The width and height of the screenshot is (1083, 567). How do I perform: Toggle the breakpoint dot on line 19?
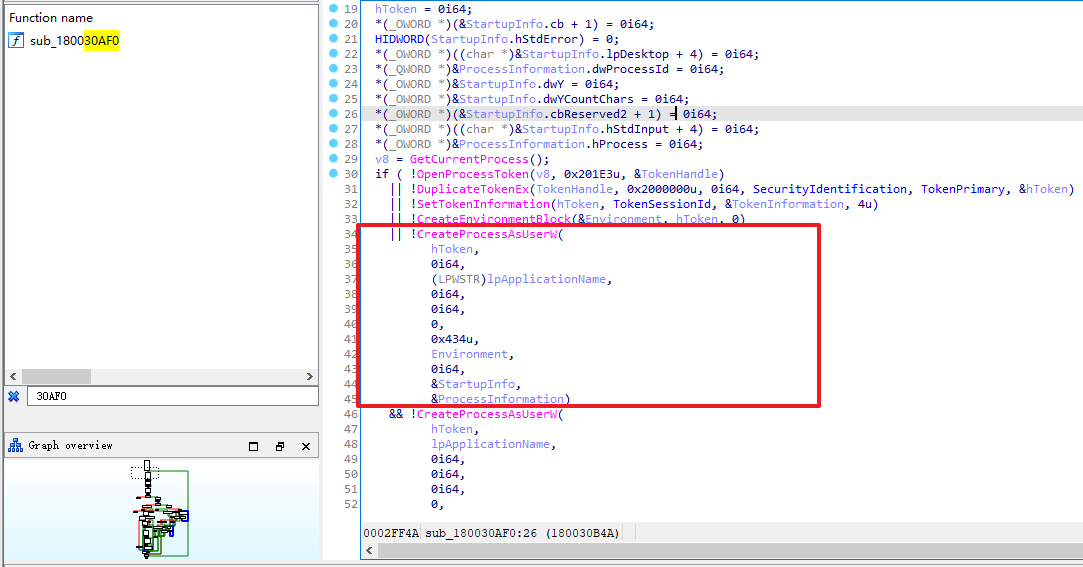click(334, 8)
